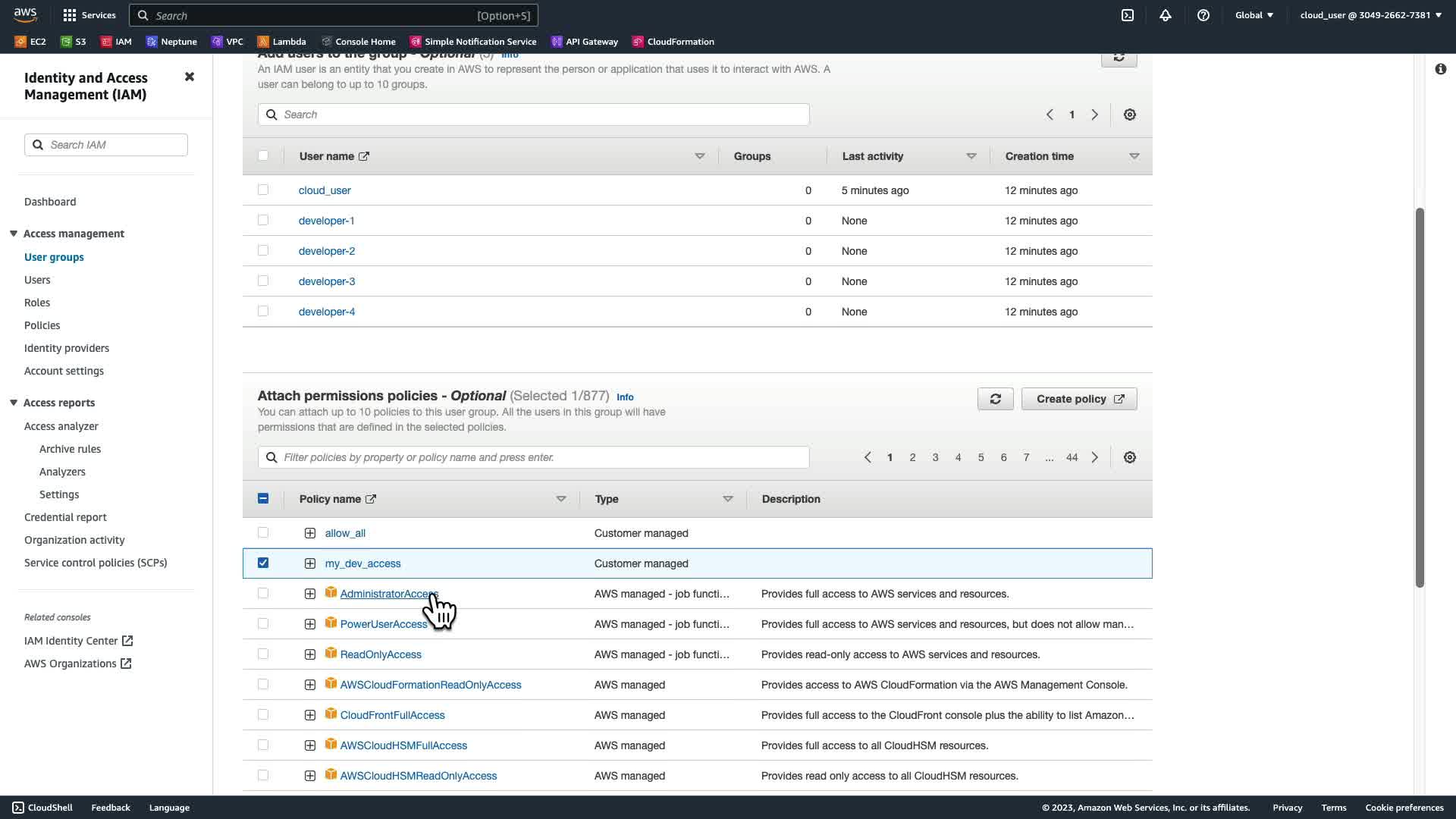Refresh the permissions policies list
This screenshot has width=1456, height=819.
995,399
